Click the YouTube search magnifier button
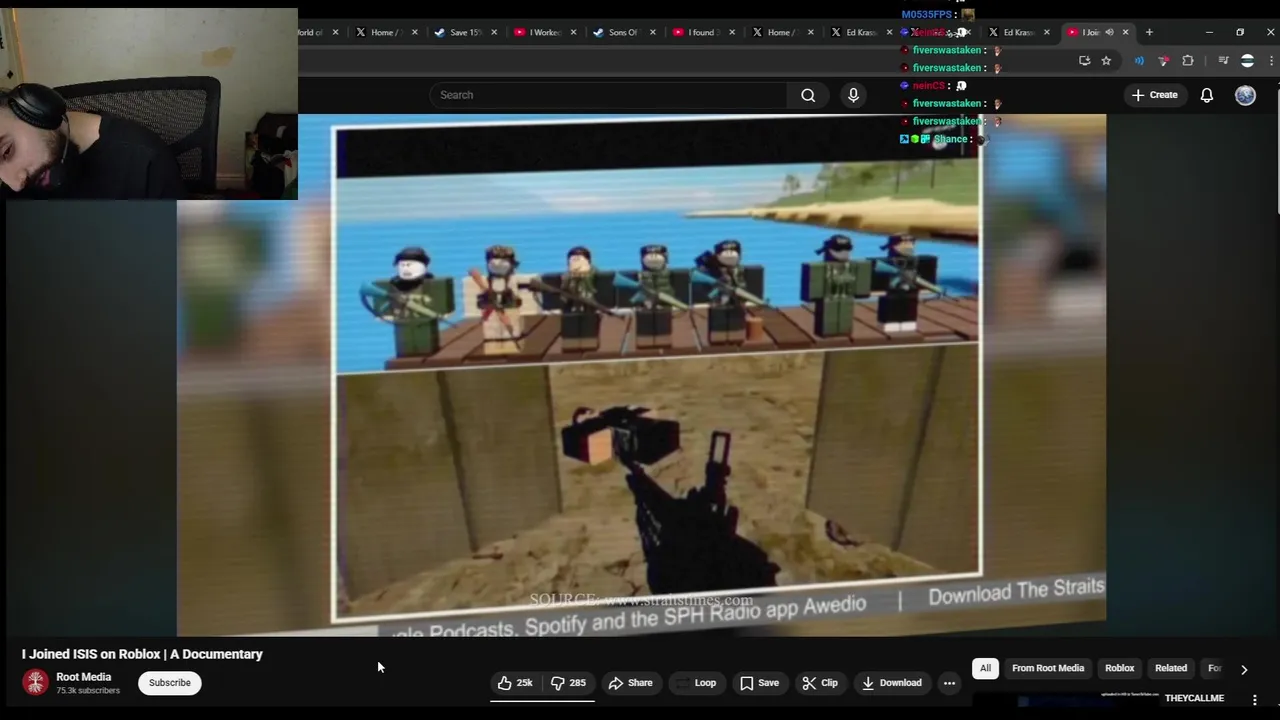 [808, 95]
